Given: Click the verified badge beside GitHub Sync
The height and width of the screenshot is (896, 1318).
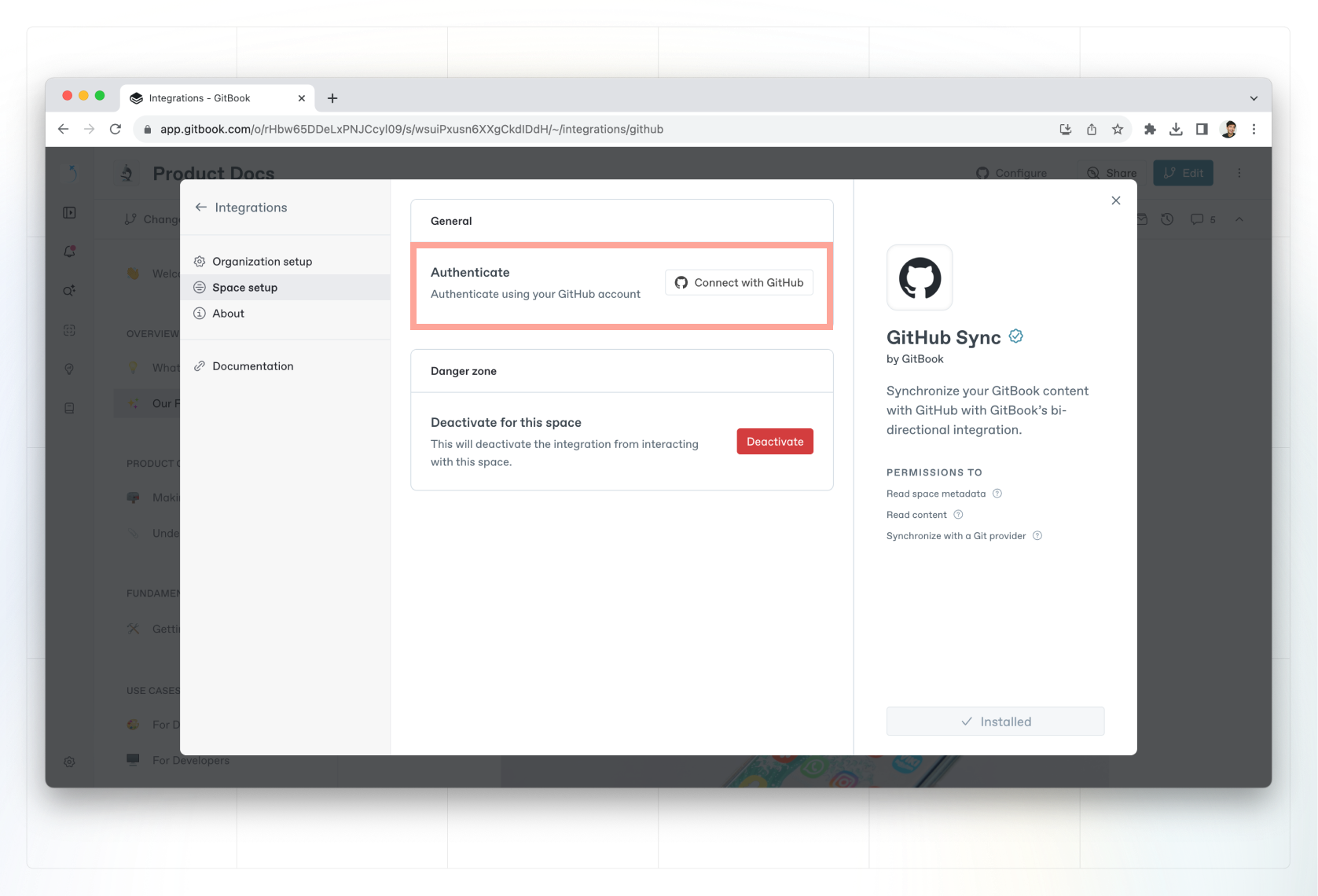Looking at the screenshot, I should pyautogui.click(x=1015, y=336).
